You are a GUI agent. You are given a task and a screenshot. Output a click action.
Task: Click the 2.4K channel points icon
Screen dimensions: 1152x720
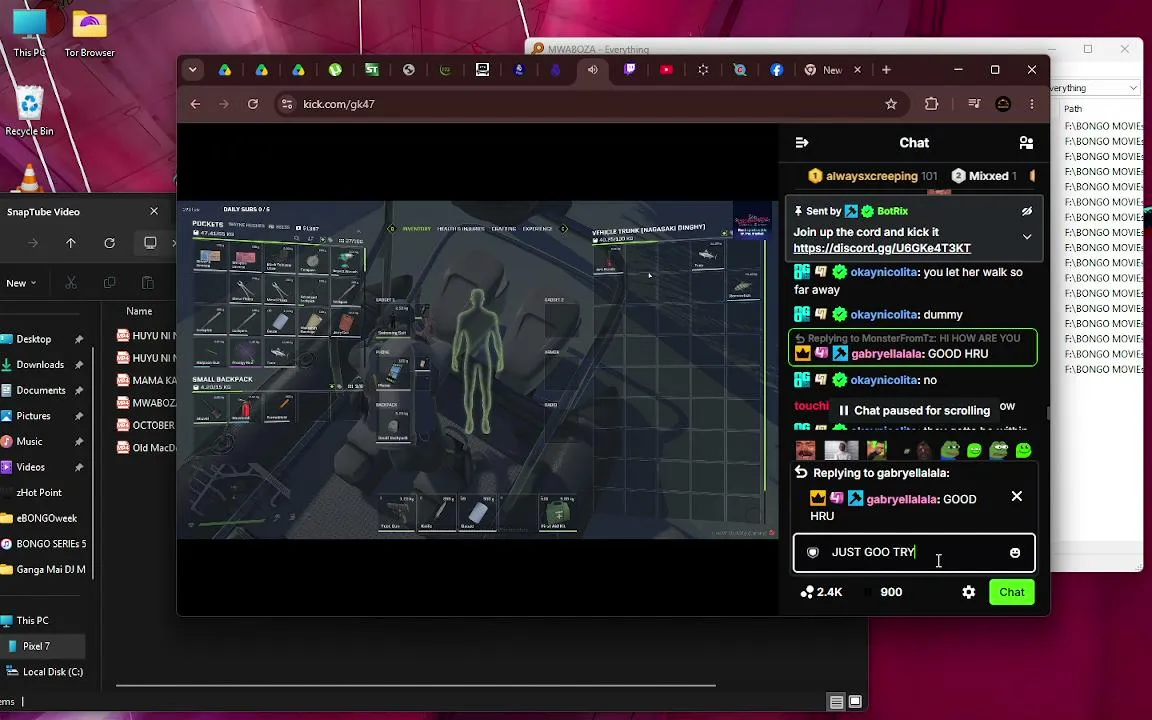tap(807, 592)
